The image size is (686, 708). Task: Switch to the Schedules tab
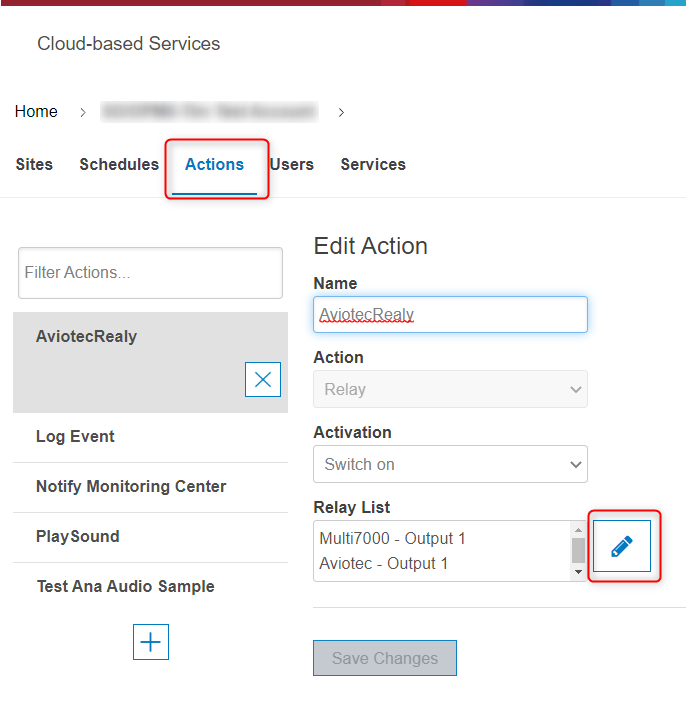119,165
